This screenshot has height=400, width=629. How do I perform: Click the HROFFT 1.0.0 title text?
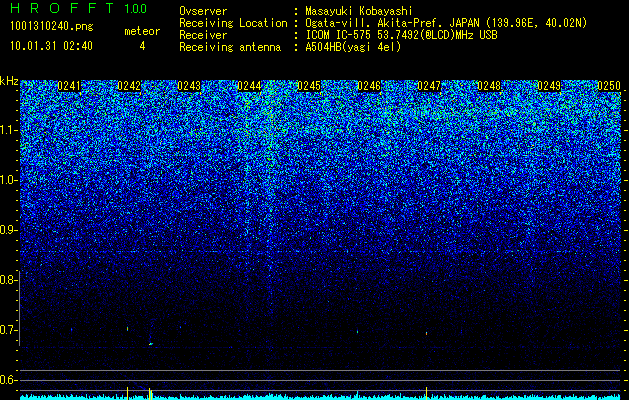pos(78,8)
